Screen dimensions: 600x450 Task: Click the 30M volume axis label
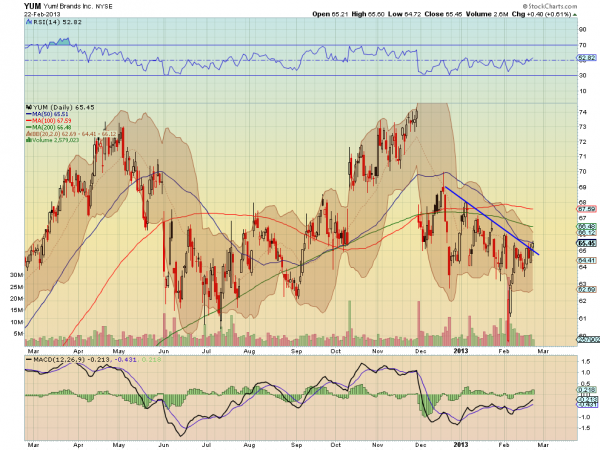(16, 275)
